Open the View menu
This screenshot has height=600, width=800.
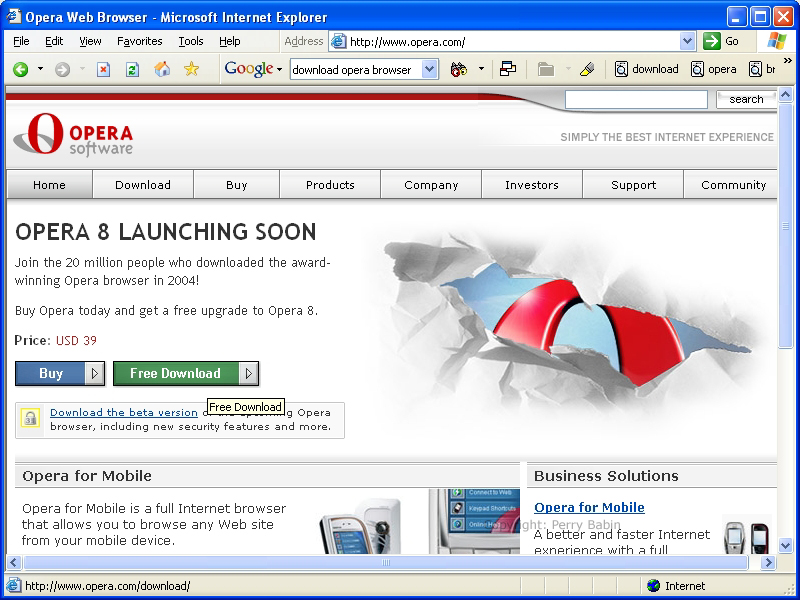[x=90, y=41]
